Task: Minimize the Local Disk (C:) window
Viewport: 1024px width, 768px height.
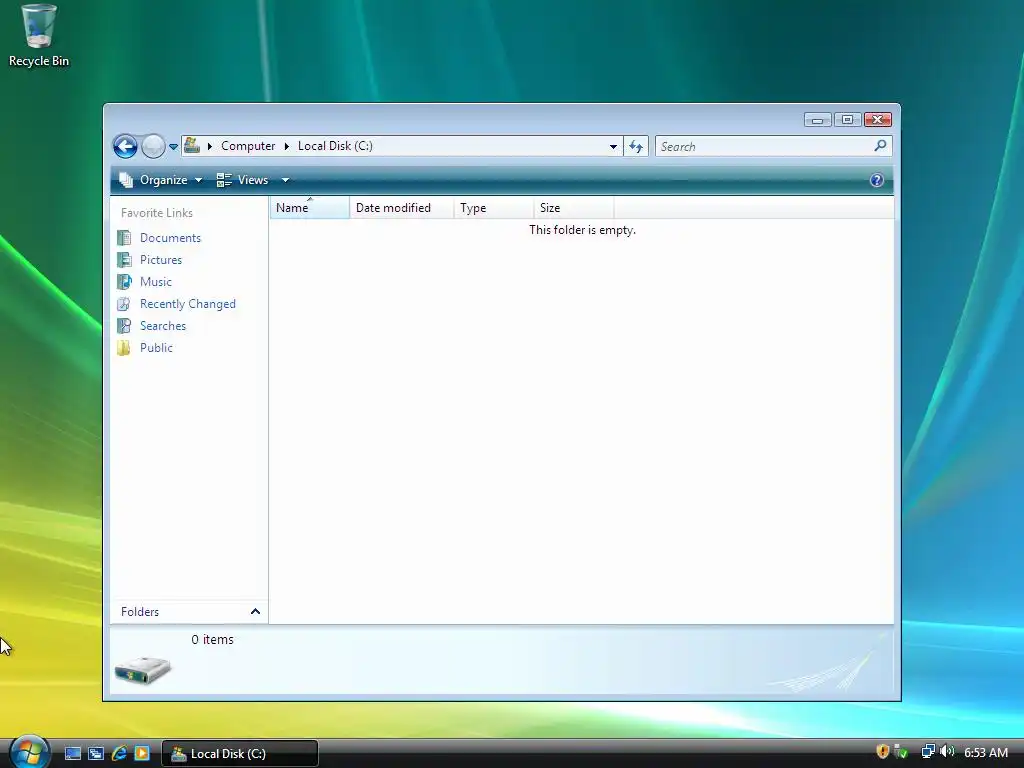Action: coord(817,120)
